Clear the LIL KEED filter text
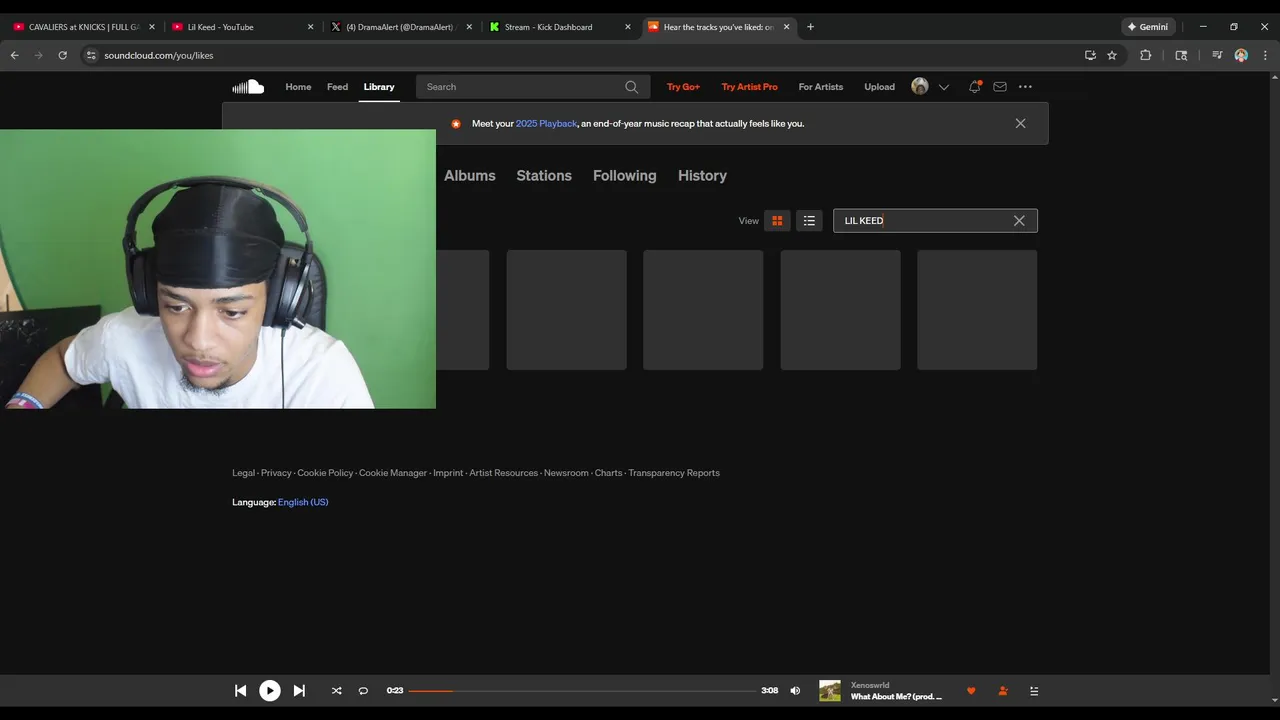Viewport: 1280px width, 720px height. (x=1019, y=221)
